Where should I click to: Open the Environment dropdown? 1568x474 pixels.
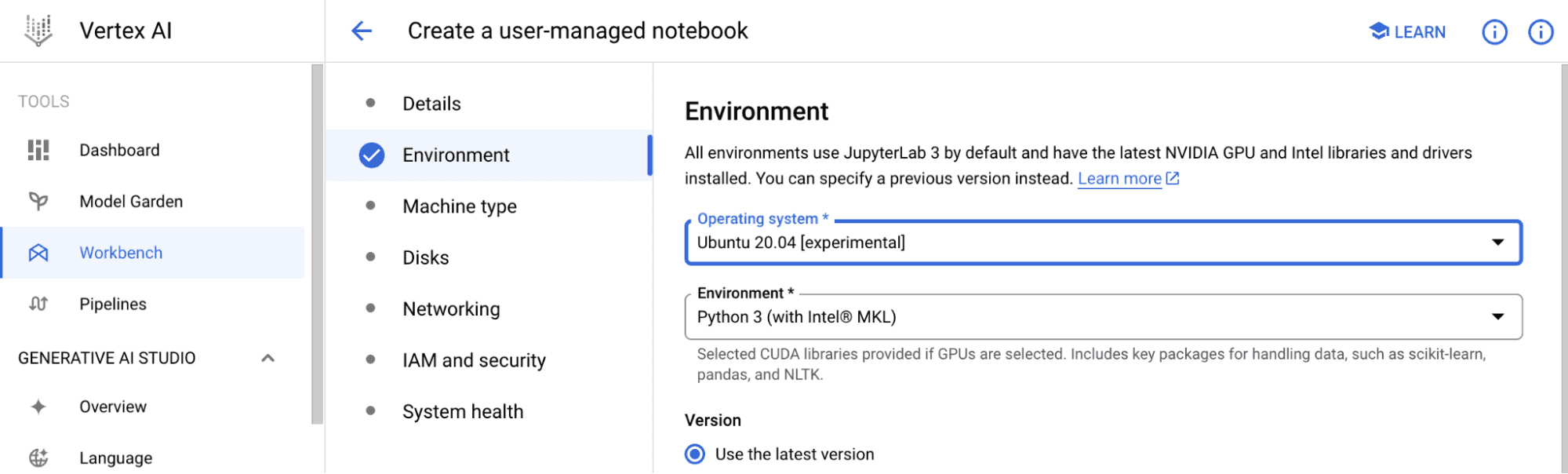pos(1103,317)
